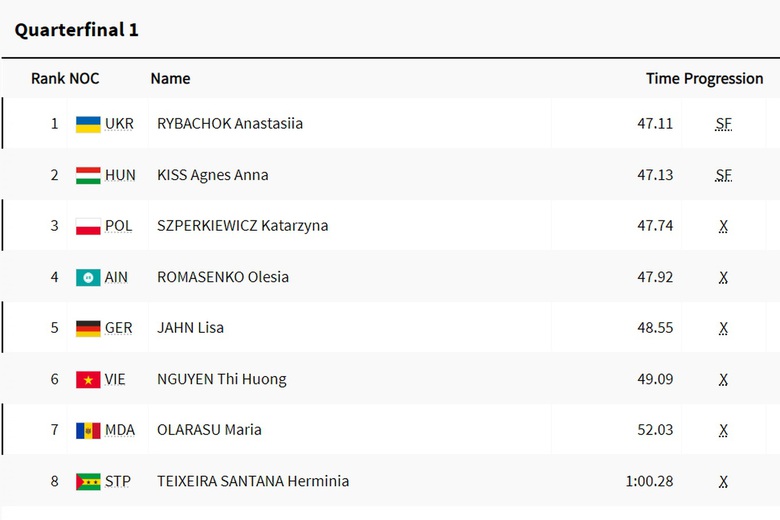The image size is (780, 520).
Task: Click the Name column header
Action: tap(170, 78)
